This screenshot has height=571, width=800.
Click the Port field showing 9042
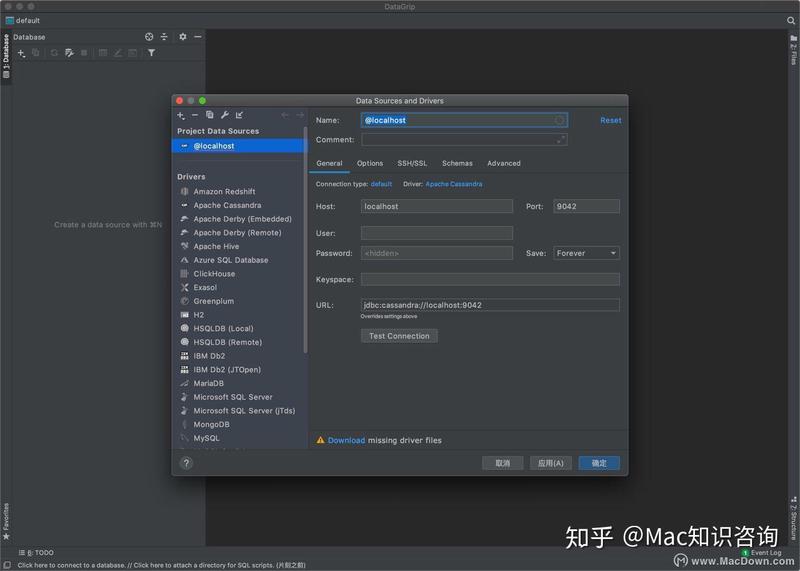[586, 206]
